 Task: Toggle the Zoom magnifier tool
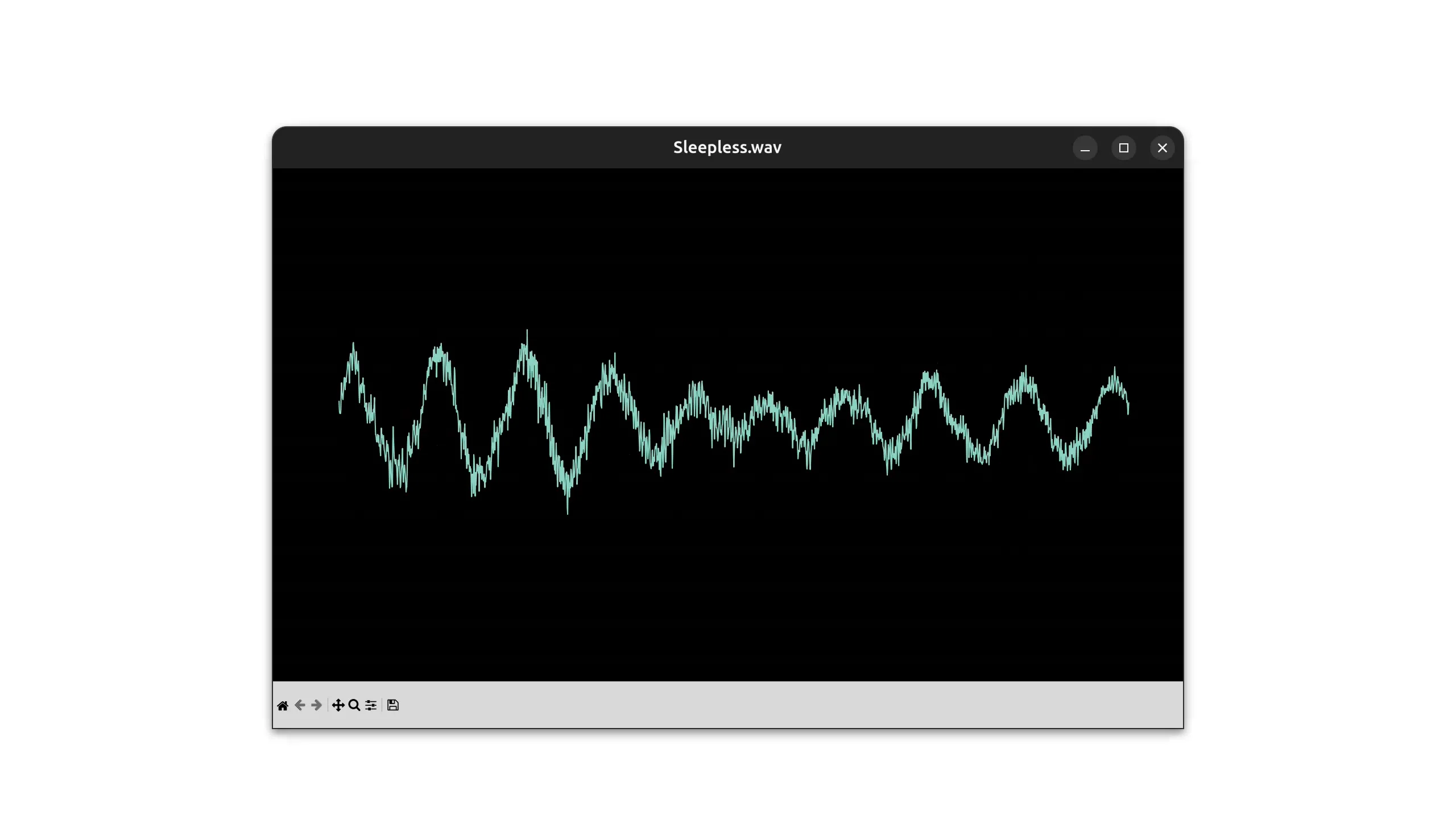coord(354,706)
